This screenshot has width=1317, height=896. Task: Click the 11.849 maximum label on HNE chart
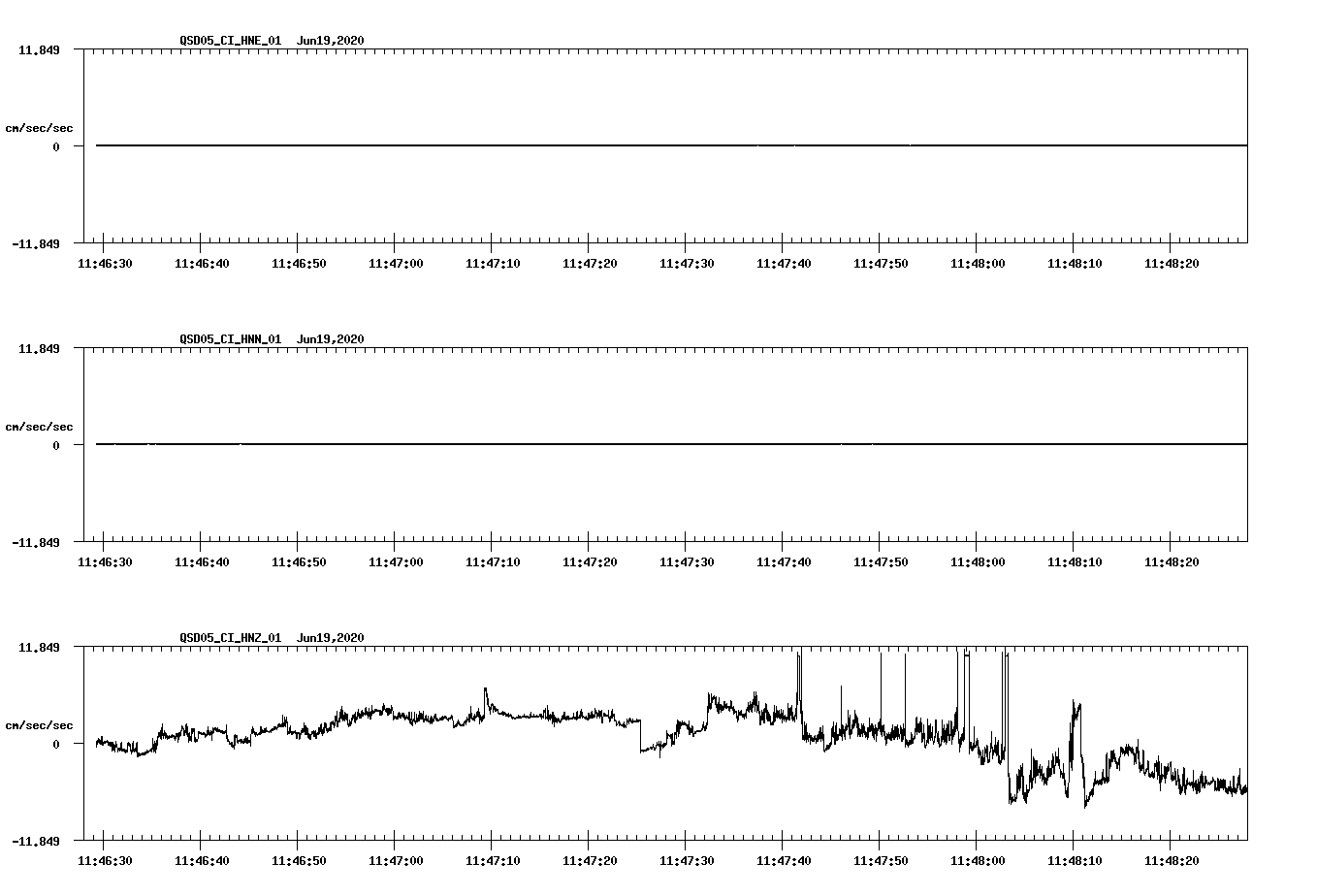point(39,49)
